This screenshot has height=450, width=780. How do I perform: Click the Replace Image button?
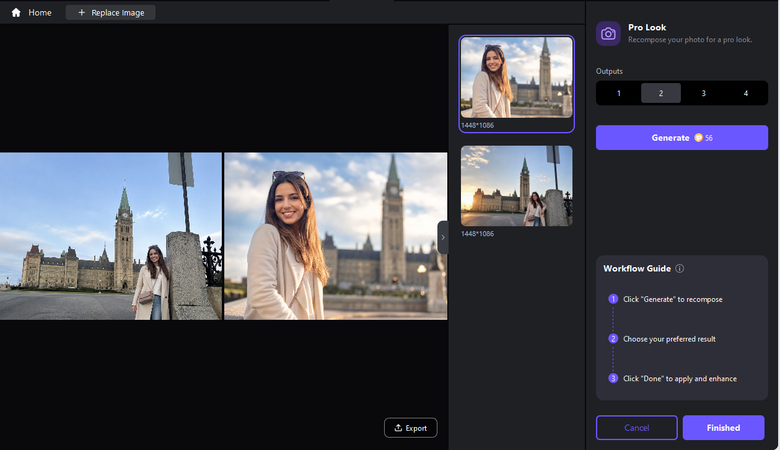coord(110,12)
